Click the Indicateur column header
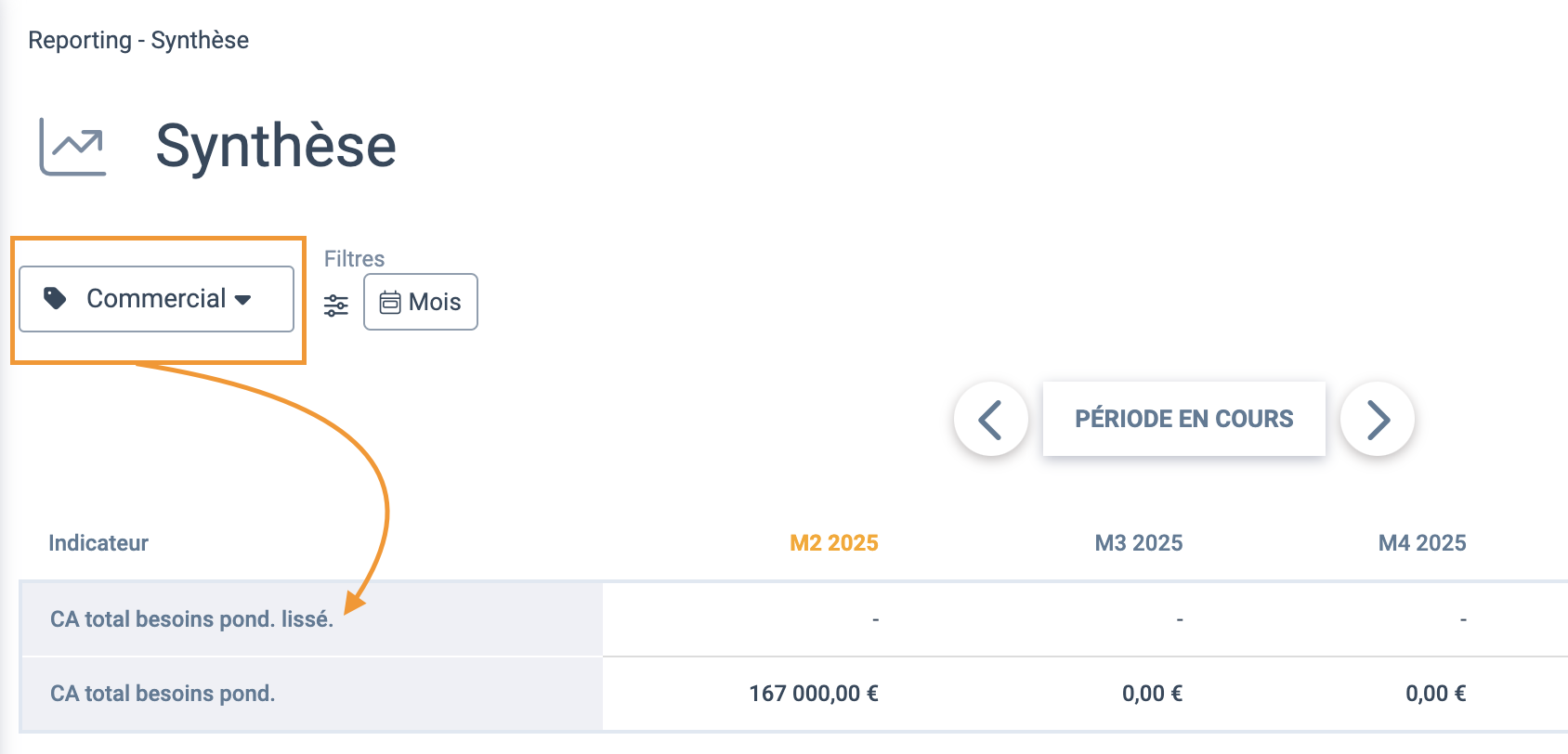Screen dimensions: 1568x754 (x=98, y=543)
